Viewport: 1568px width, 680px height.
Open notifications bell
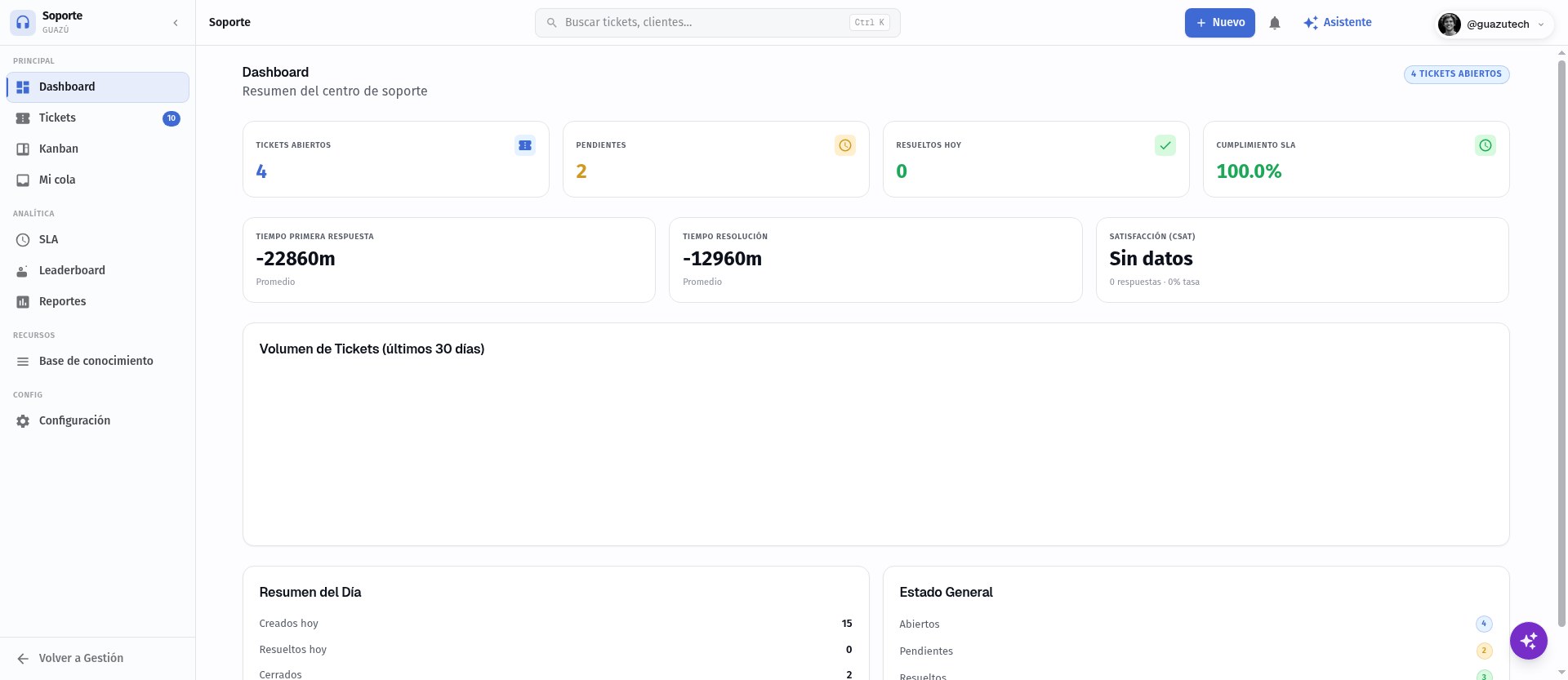[x=1275, y=23]
